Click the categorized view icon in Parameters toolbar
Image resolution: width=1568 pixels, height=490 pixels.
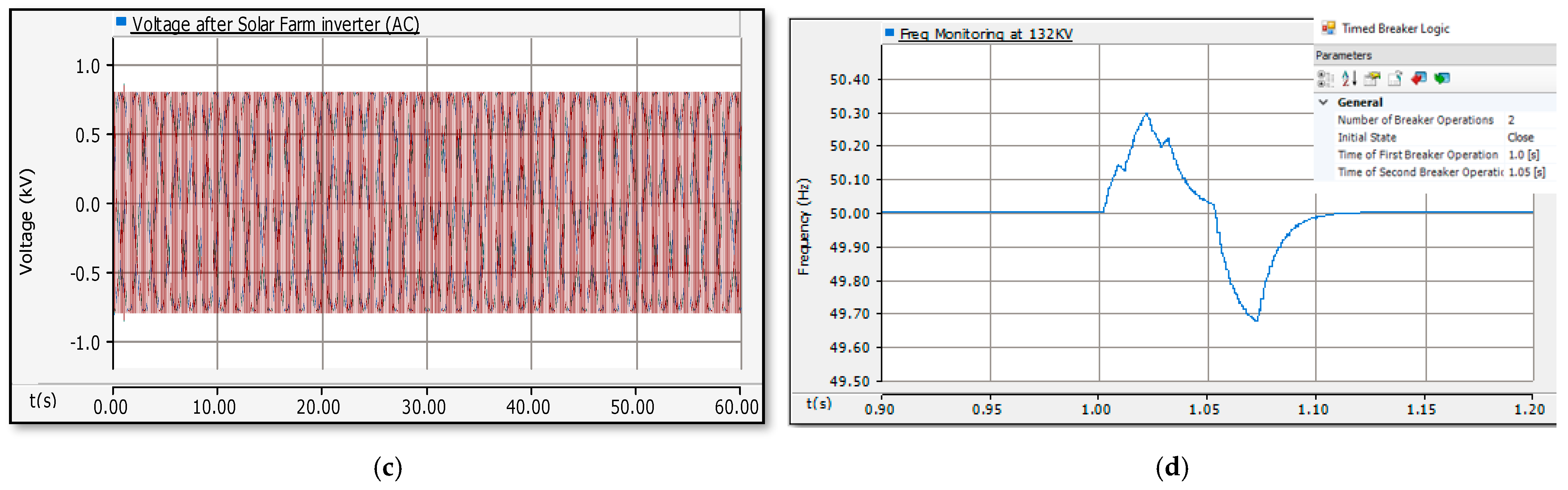click(x=1325, y=78)
